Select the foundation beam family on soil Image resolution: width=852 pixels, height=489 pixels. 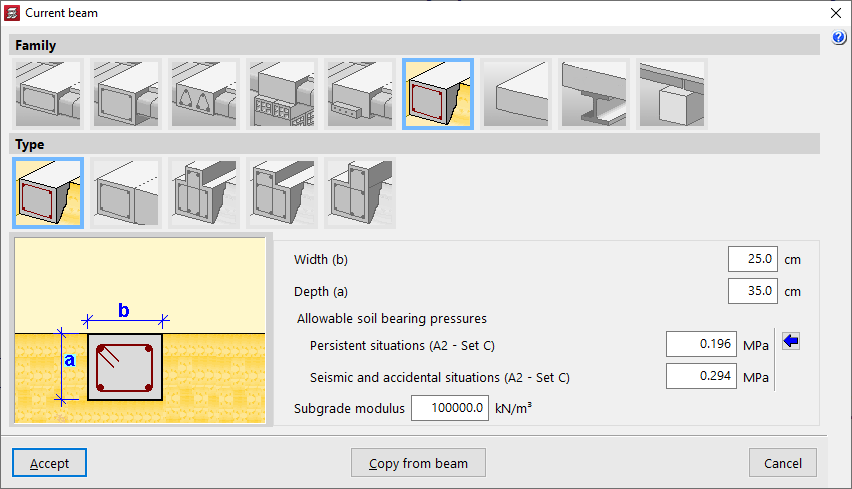tap(438, 94)
